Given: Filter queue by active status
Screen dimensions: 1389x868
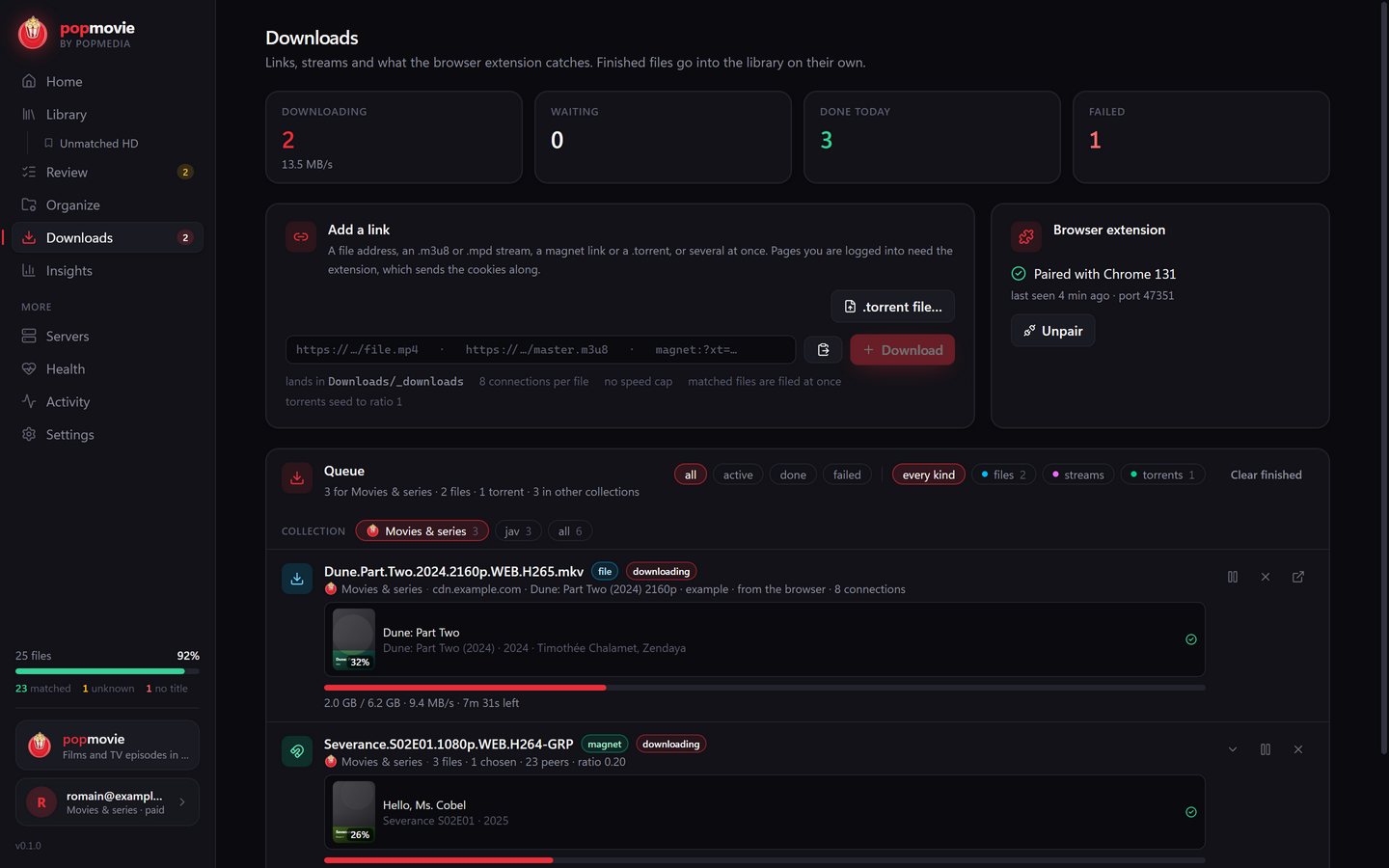Looking at the screenshot, I should 738,475.
